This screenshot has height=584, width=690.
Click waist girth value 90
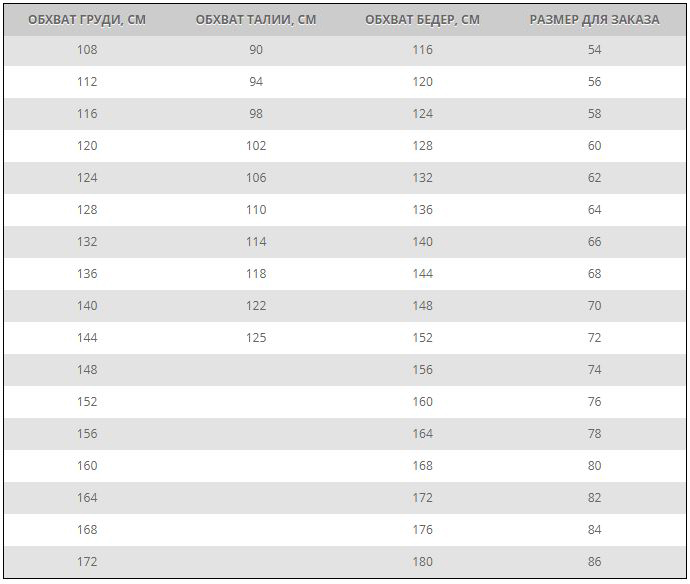tap(256, 50)
